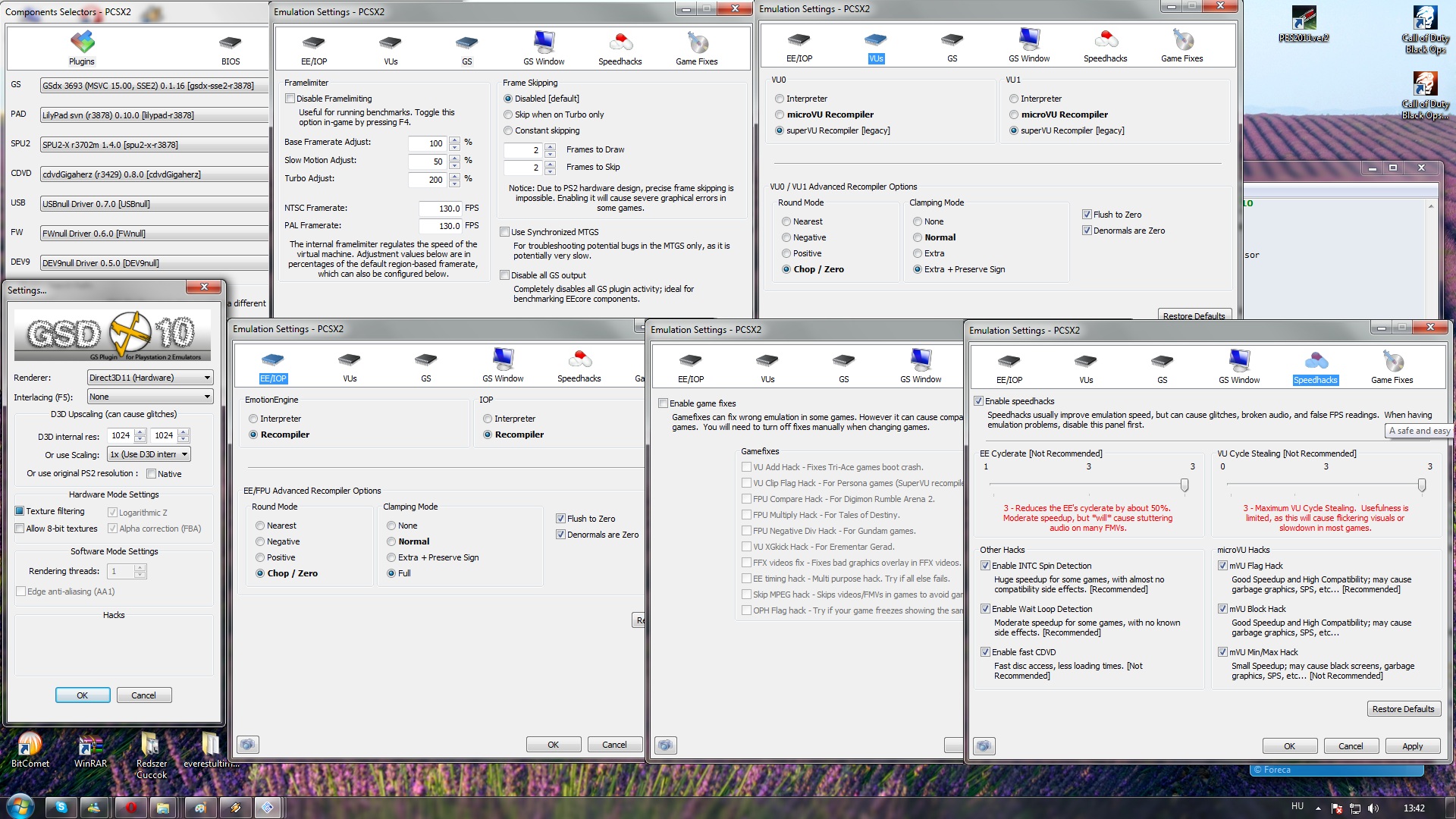Image resolution: width=1456 pixels, height=819 pixels.
Task: Open DEV9 plugin DEV9null dropdown
Action: [x=154, y=263]
